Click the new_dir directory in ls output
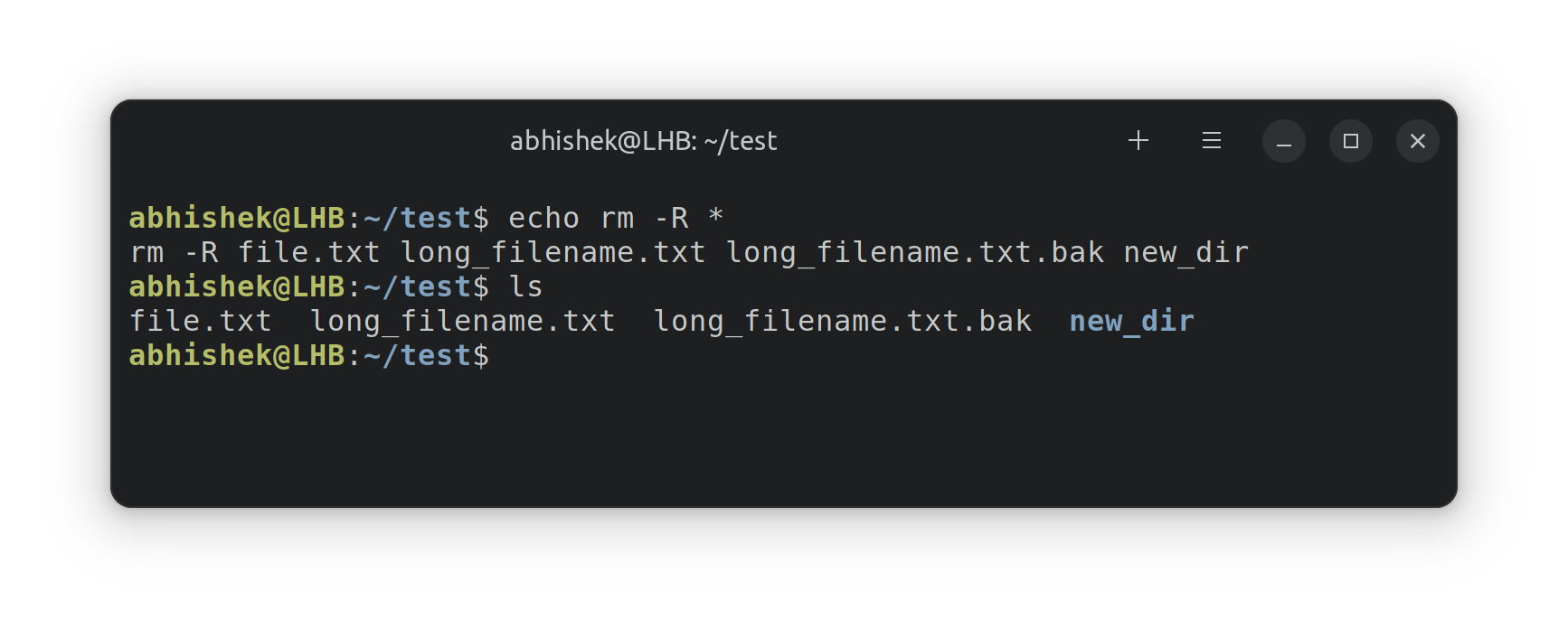 click(1132, 321)
